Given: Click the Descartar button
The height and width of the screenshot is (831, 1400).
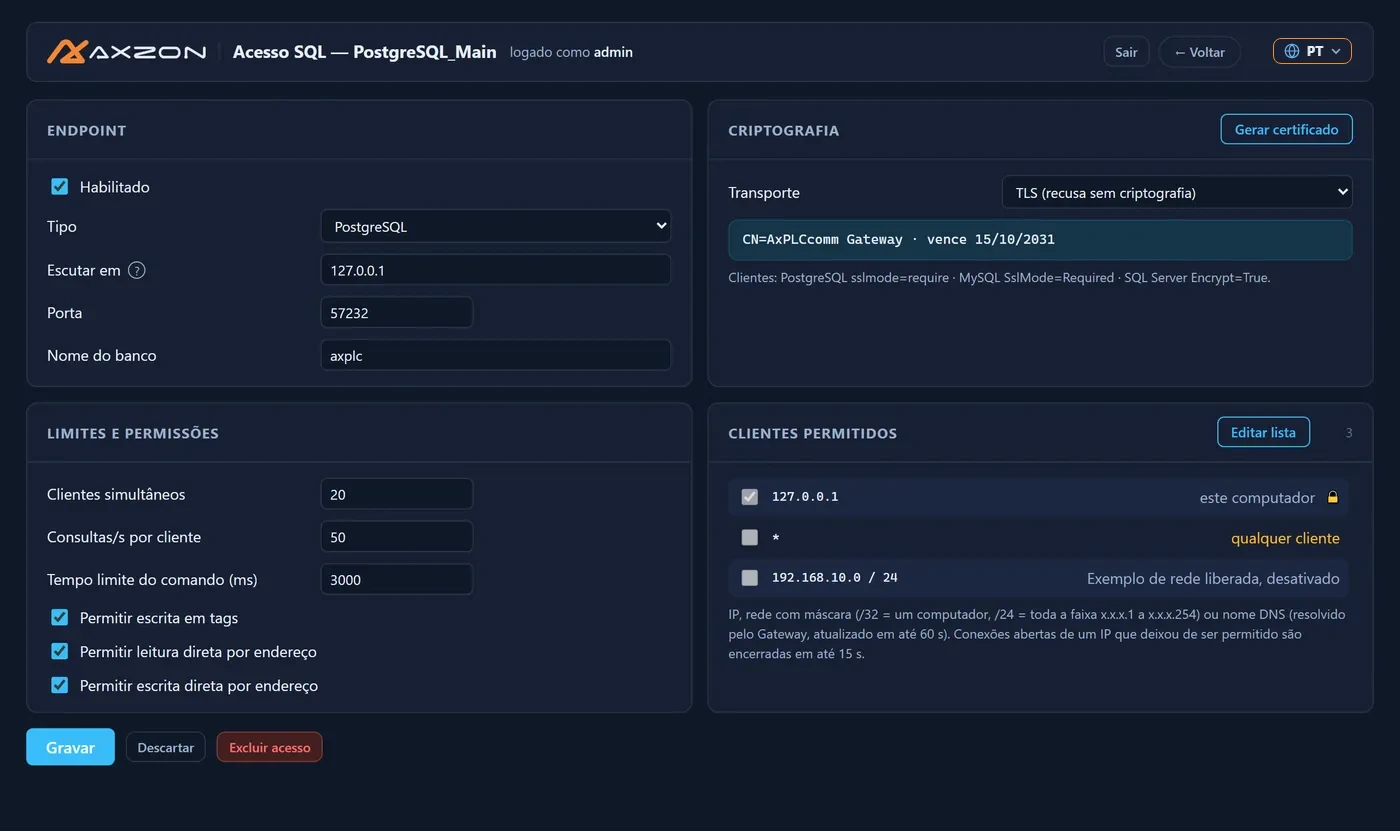Looking at the screenshot, I should 166,748.
